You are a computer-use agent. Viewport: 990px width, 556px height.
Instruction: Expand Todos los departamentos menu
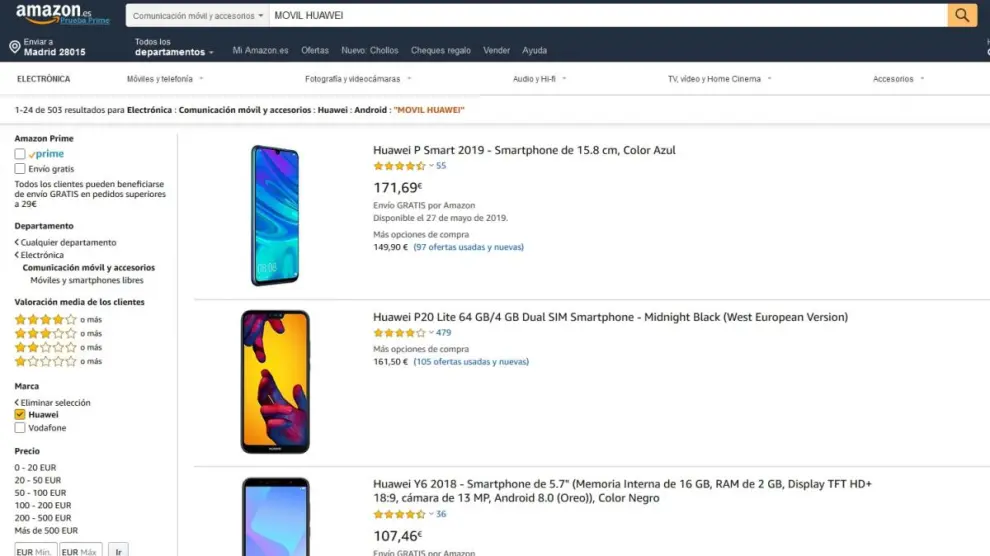click(x=174, y=47)
